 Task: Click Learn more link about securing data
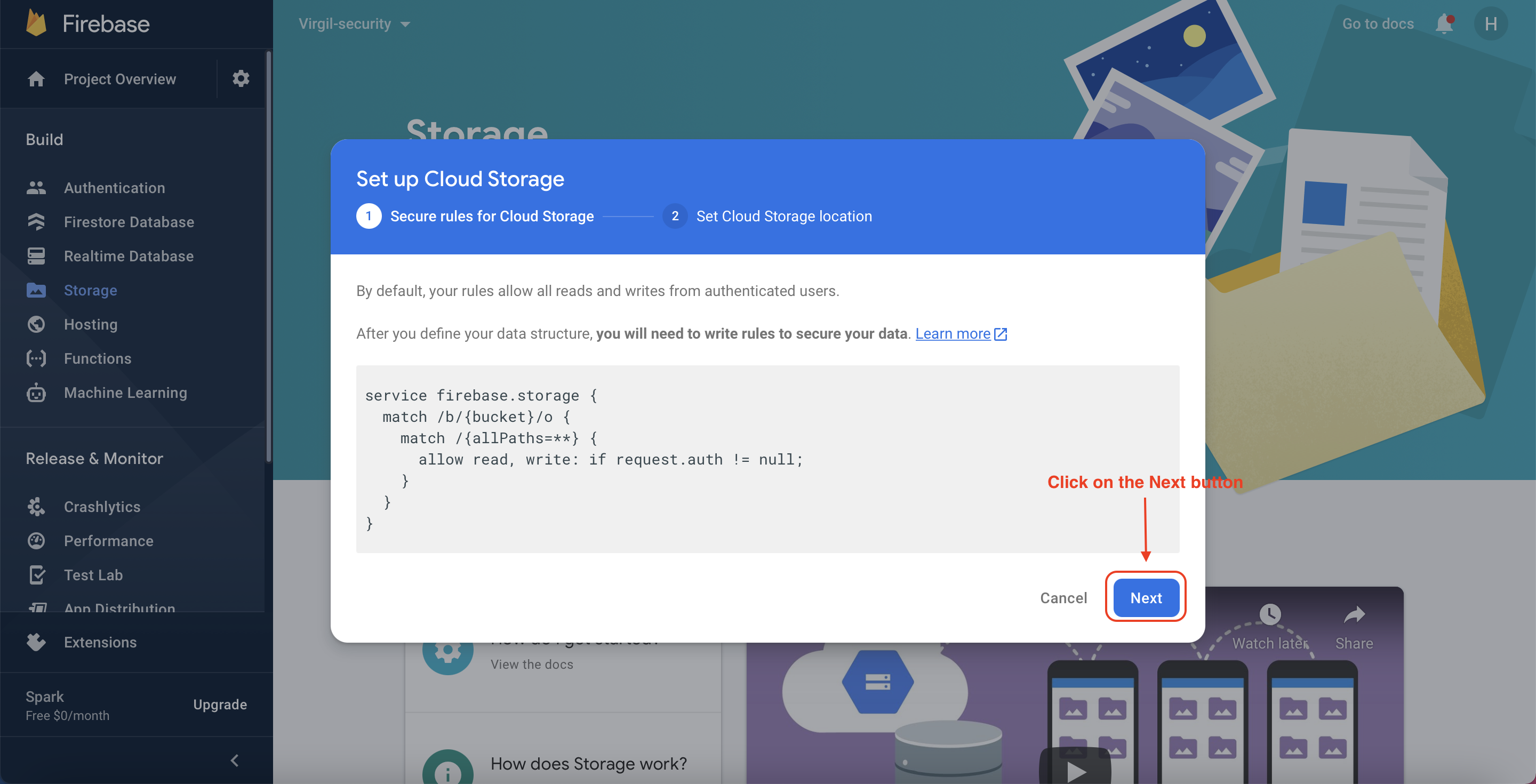955,333
